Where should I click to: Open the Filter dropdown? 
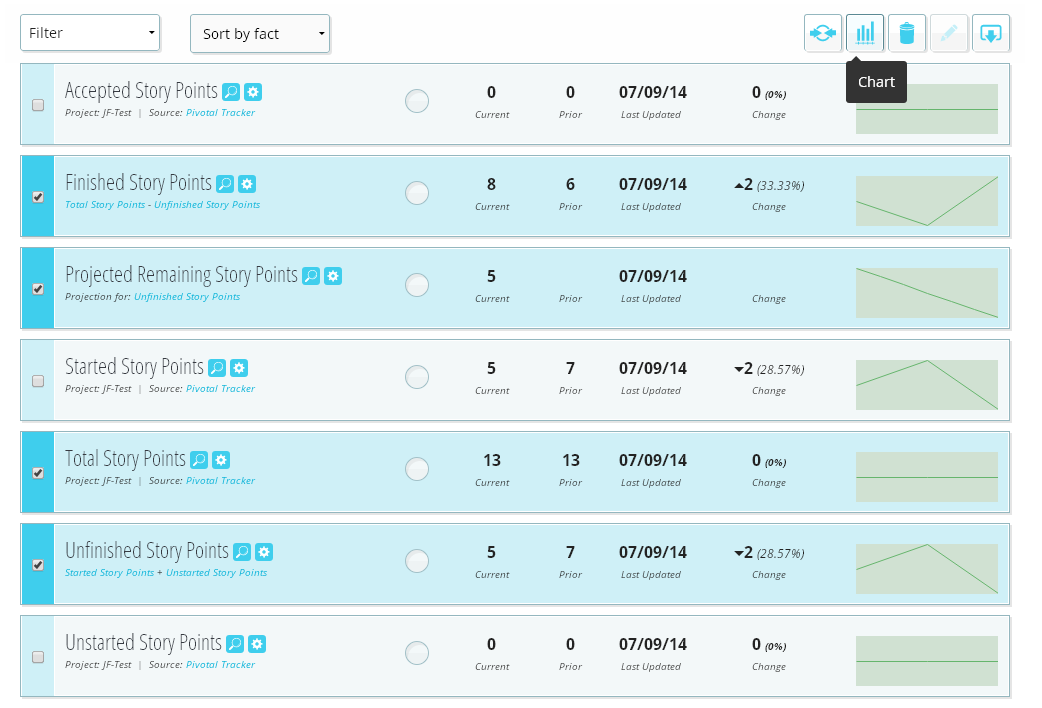pos(90,33)
